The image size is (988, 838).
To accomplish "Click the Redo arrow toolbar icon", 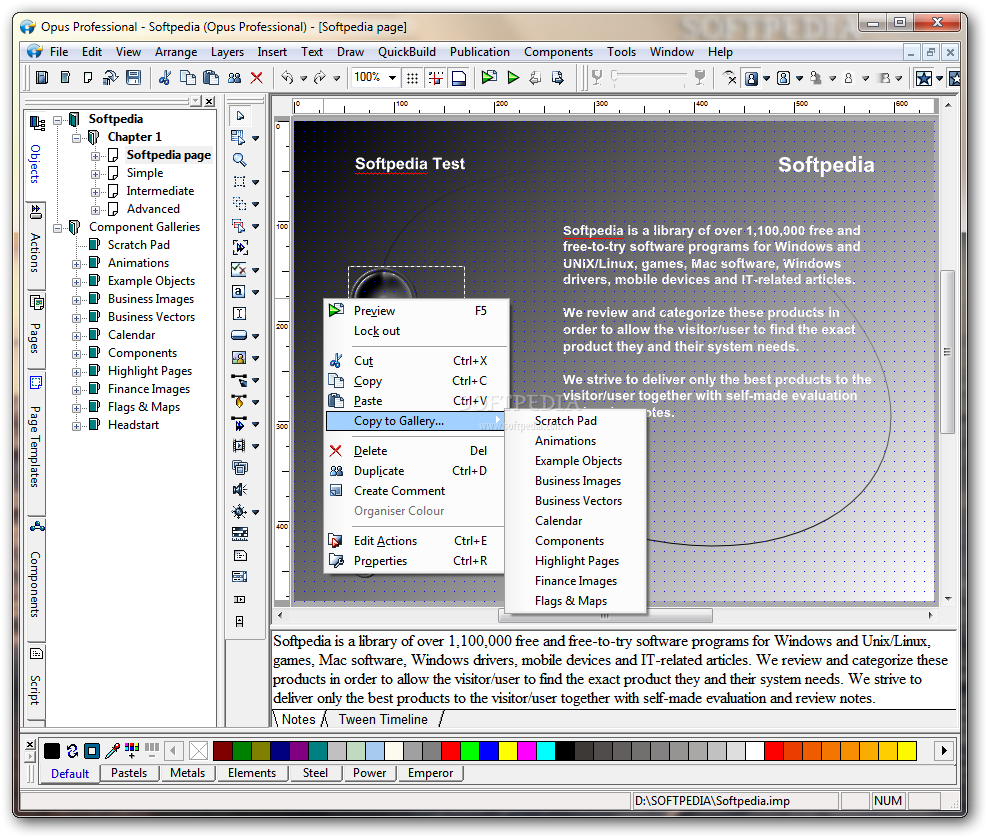I will pyautogui.click(x=320, y=77).
